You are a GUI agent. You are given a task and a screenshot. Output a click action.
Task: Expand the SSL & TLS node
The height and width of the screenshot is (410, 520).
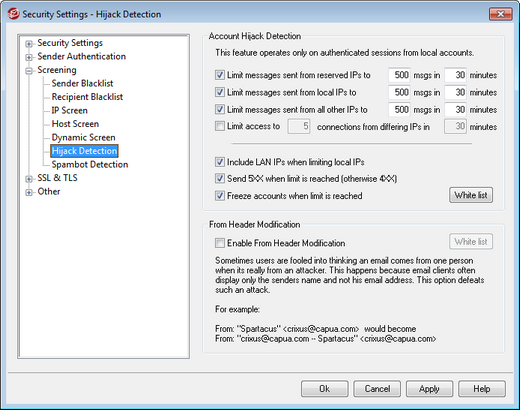coord(29,179)
